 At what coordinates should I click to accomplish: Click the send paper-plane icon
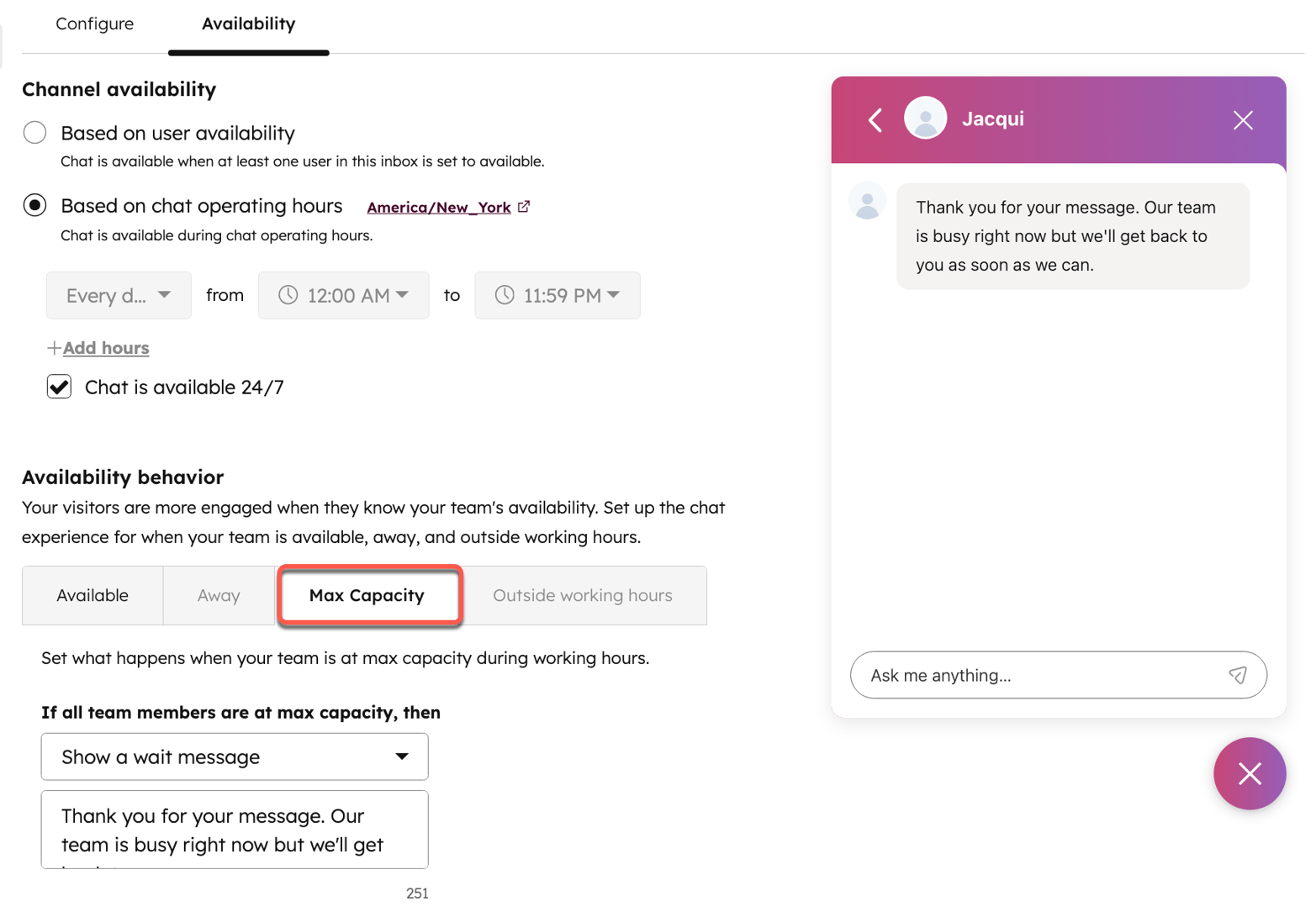[x=1238, y=675]
